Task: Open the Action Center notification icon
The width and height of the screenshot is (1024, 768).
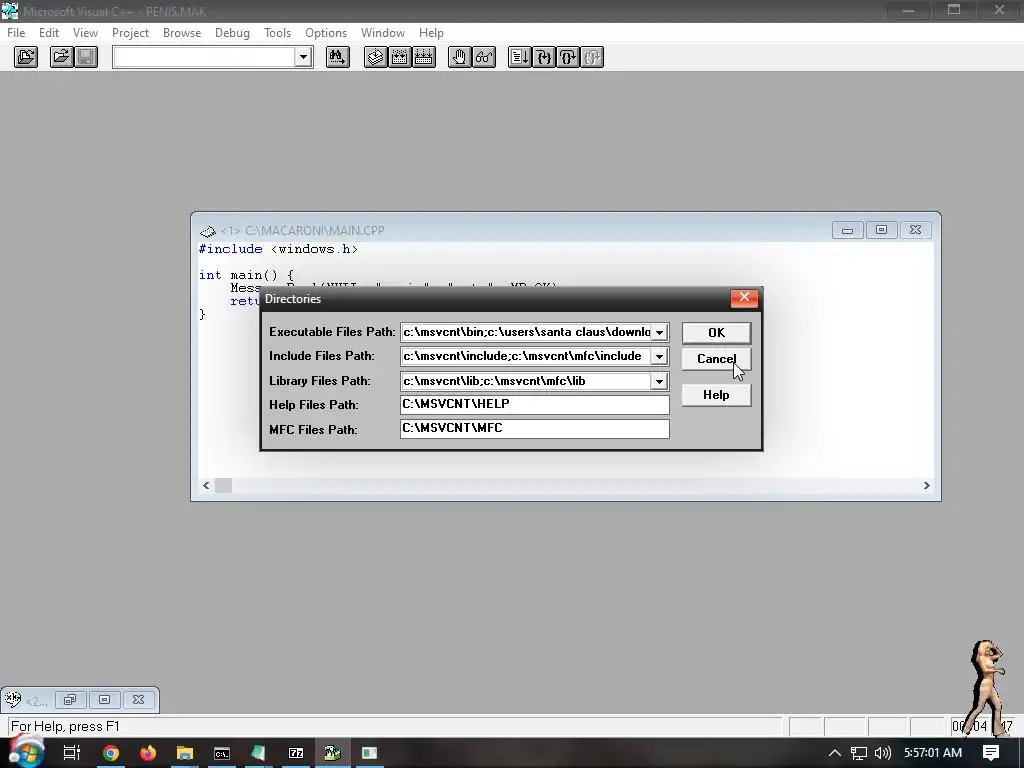Action: (x=991, y=753)
